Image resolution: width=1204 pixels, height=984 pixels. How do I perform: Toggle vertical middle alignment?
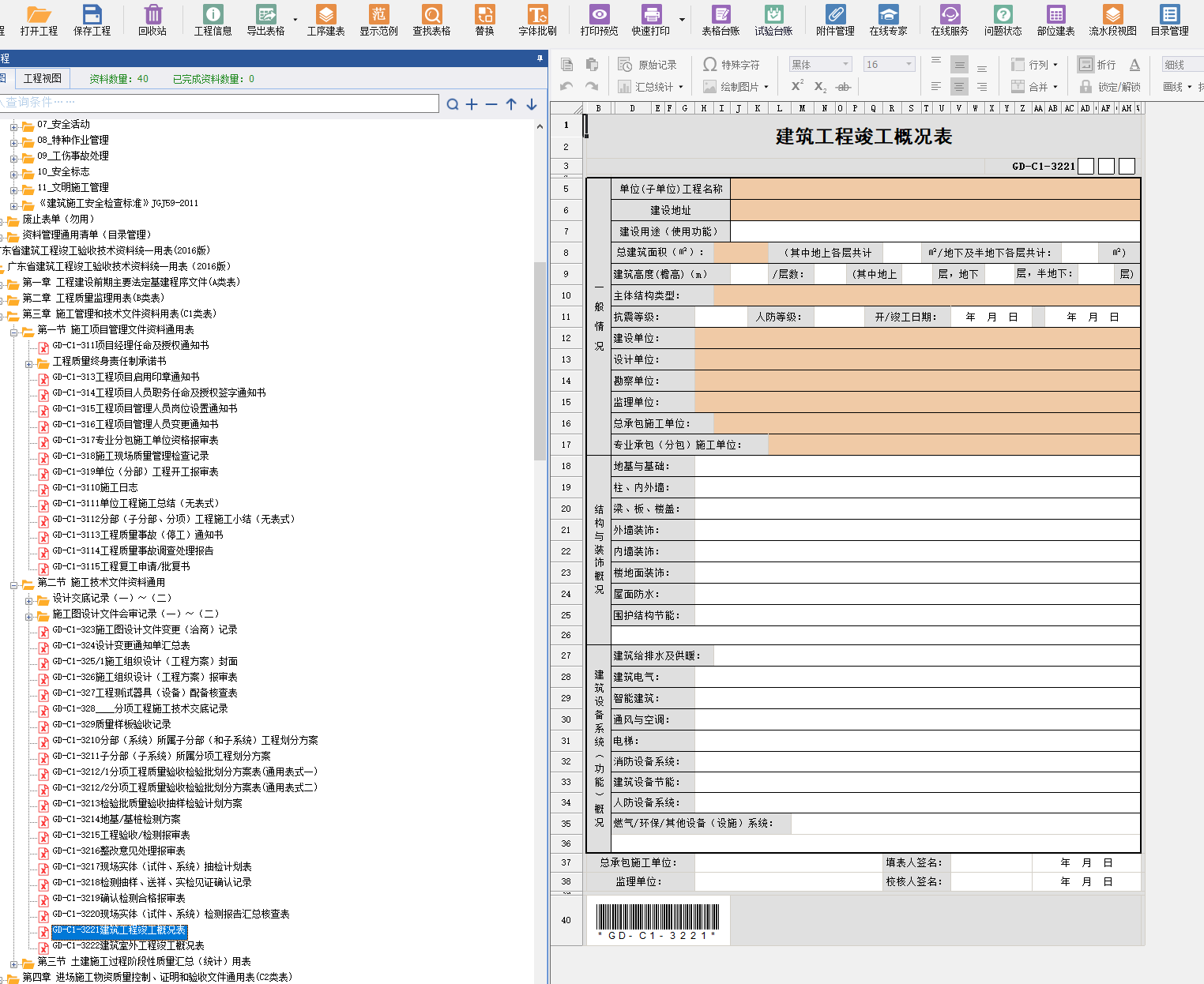959,65
